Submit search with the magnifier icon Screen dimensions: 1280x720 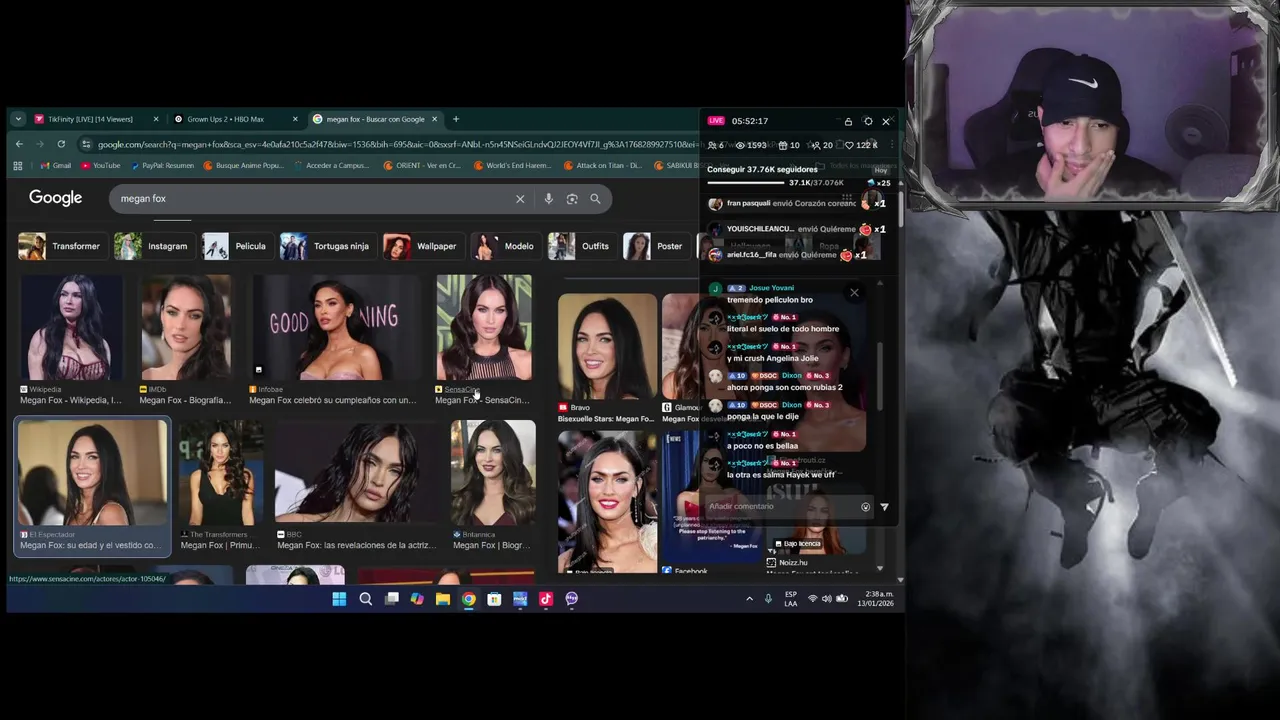pyautogui.click(x=595, y=199)
